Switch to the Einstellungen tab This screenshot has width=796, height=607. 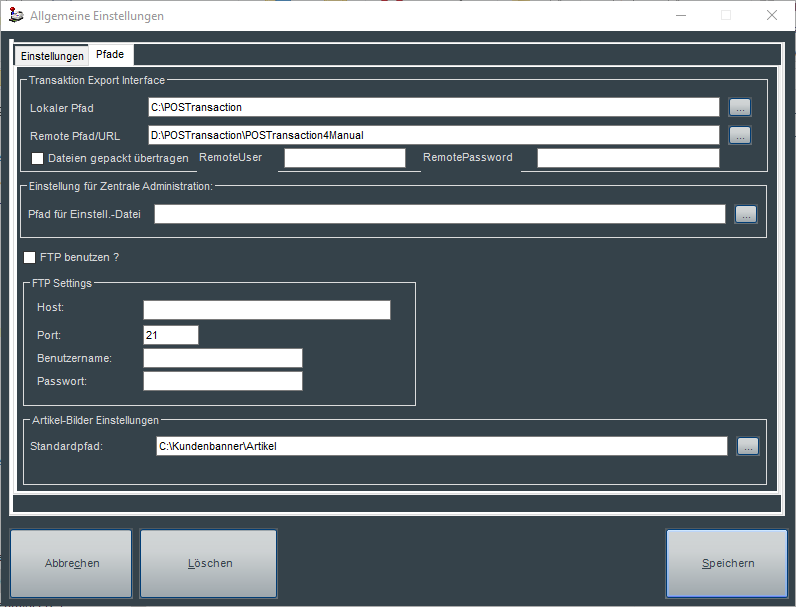point(52,56)
